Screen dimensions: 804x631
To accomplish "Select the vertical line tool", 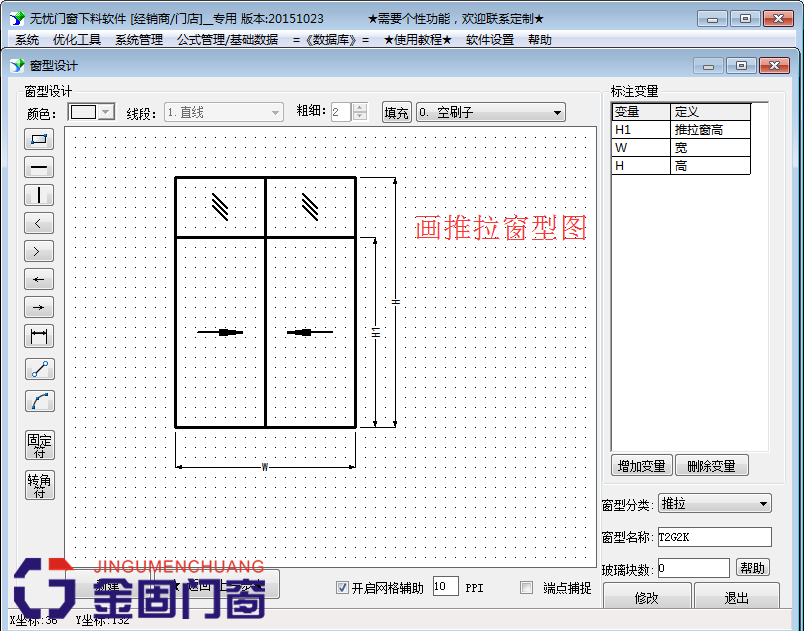I will click(39, 194).
